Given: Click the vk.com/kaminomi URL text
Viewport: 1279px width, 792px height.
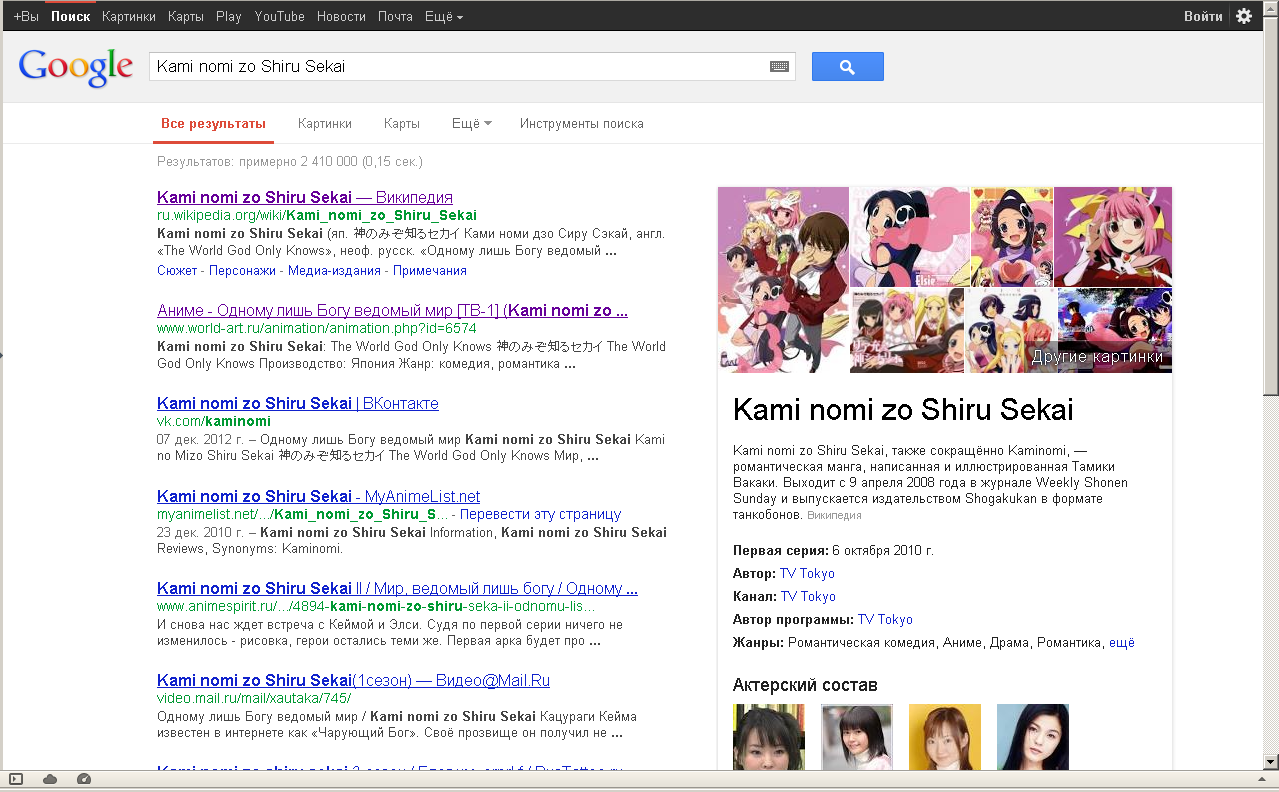Looking at the screenshot, I should pyautogui.click(x=214, y=422).
